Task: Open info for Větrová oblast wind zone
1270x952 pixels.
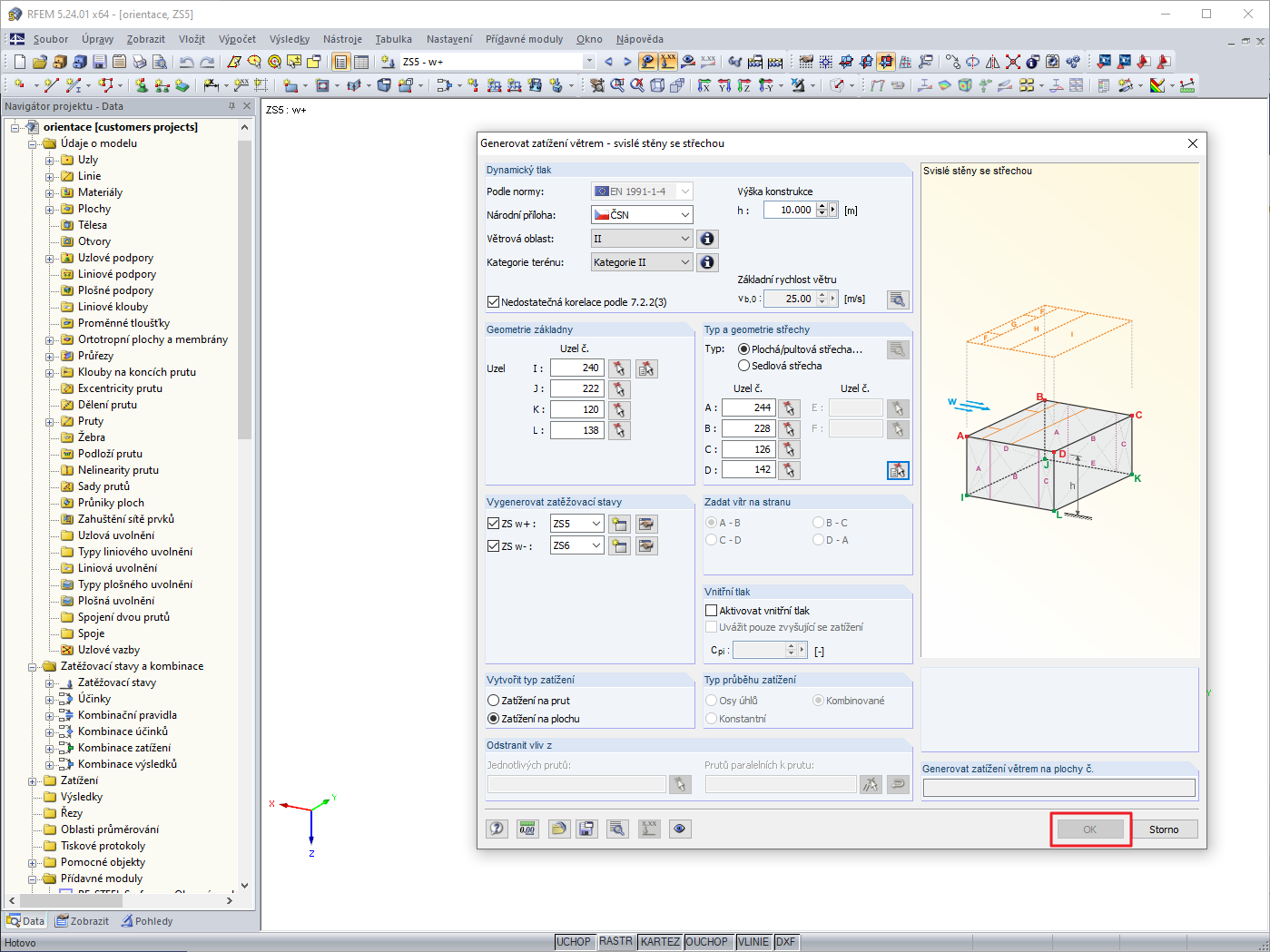Action: coord(707,239)
